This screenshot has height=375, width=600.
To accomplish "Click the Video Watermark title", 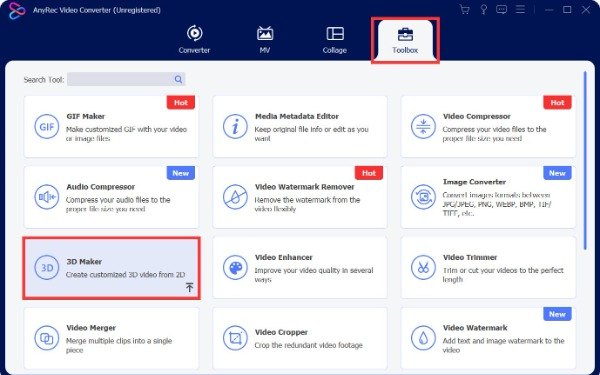I will (x=475, y=328).
